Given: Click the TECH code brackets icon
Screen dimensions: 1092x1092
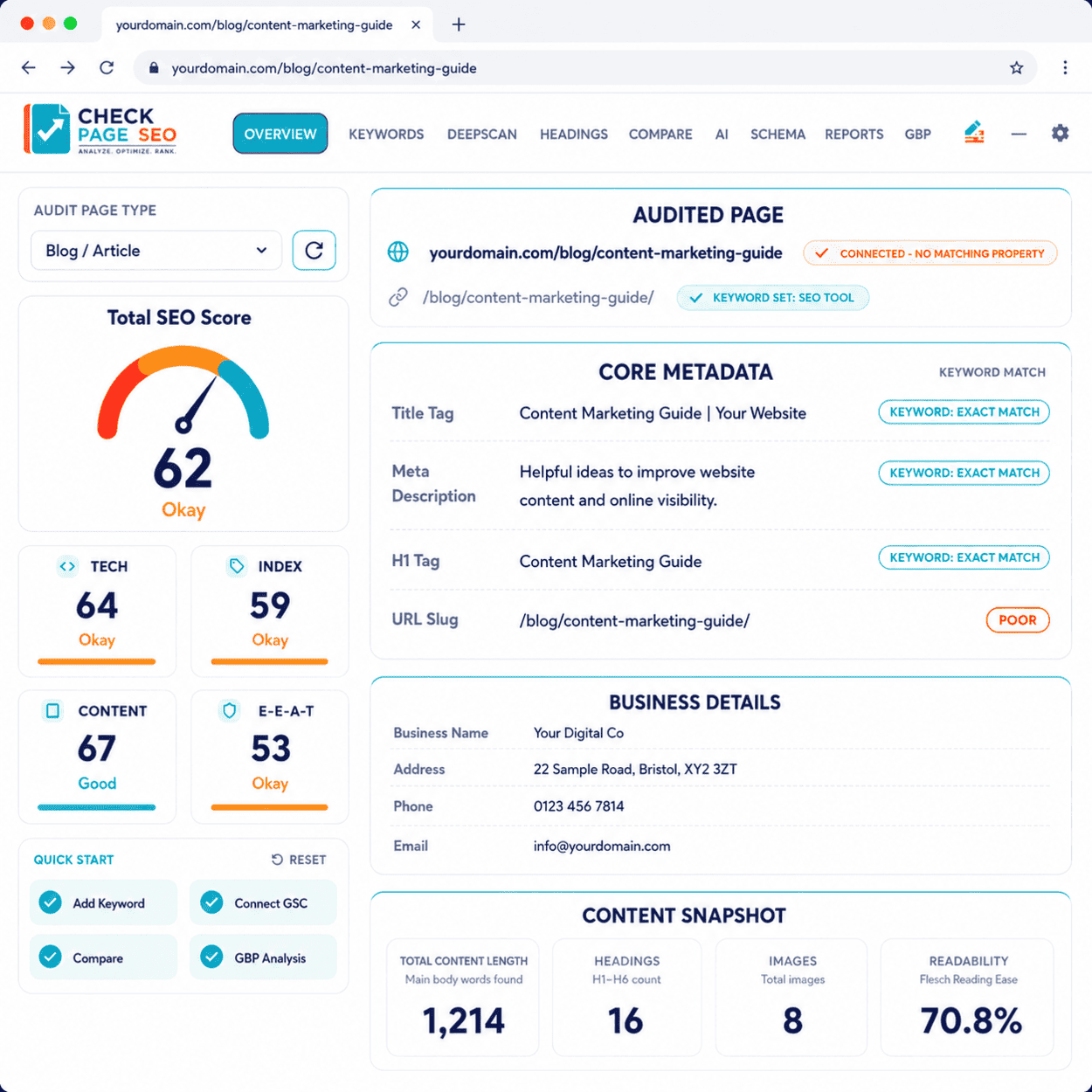Looking at the screenshot, I should (67, 566).
